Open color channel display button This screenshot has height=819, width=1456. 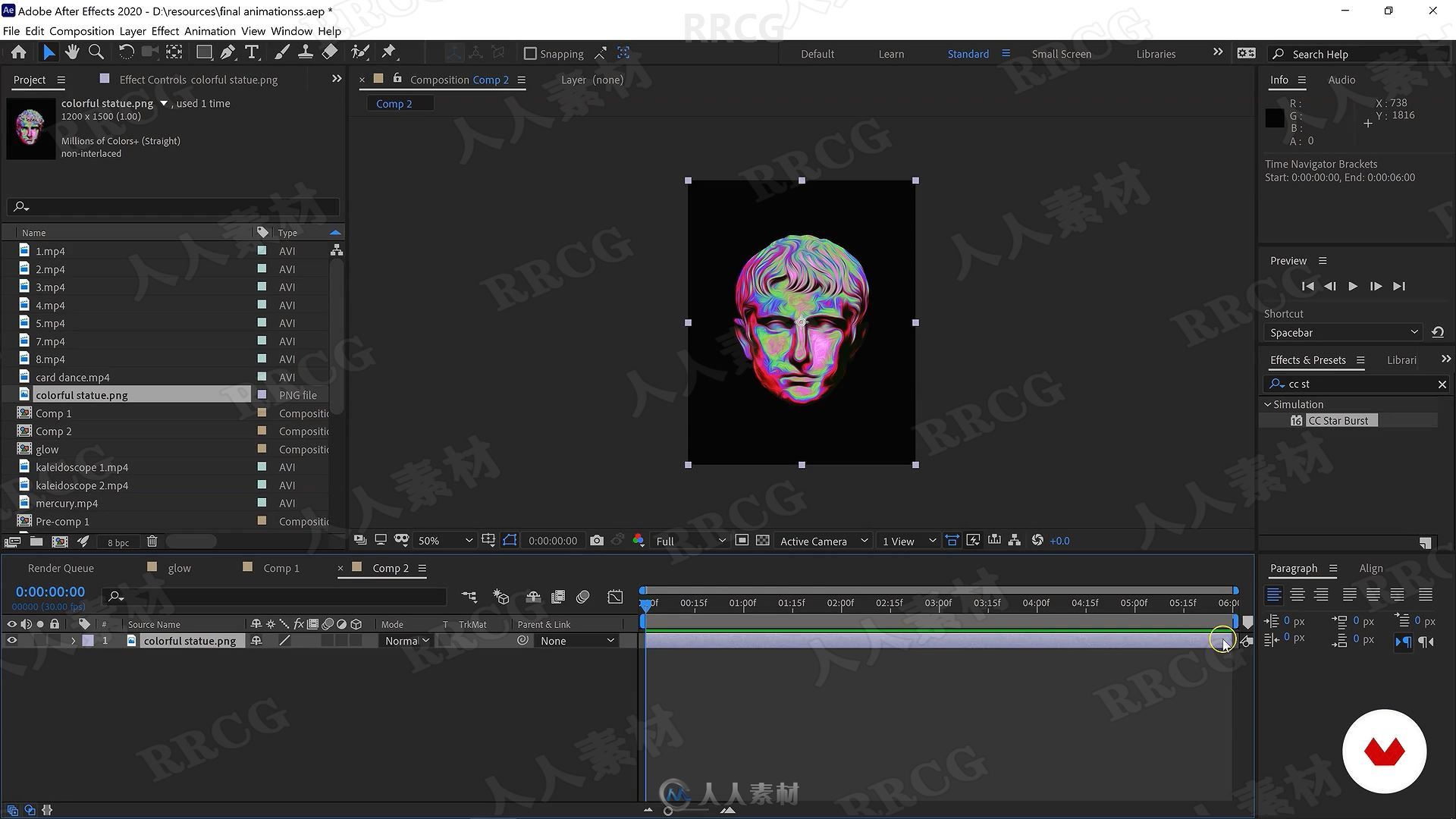tap(639, 541)
